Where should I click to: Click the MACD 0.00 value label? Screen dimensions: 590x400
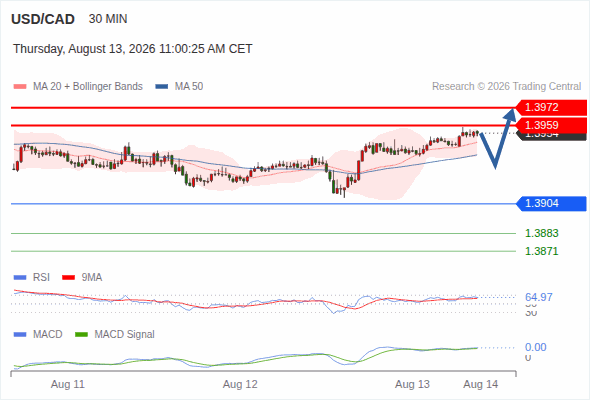[x=536, y=347]
